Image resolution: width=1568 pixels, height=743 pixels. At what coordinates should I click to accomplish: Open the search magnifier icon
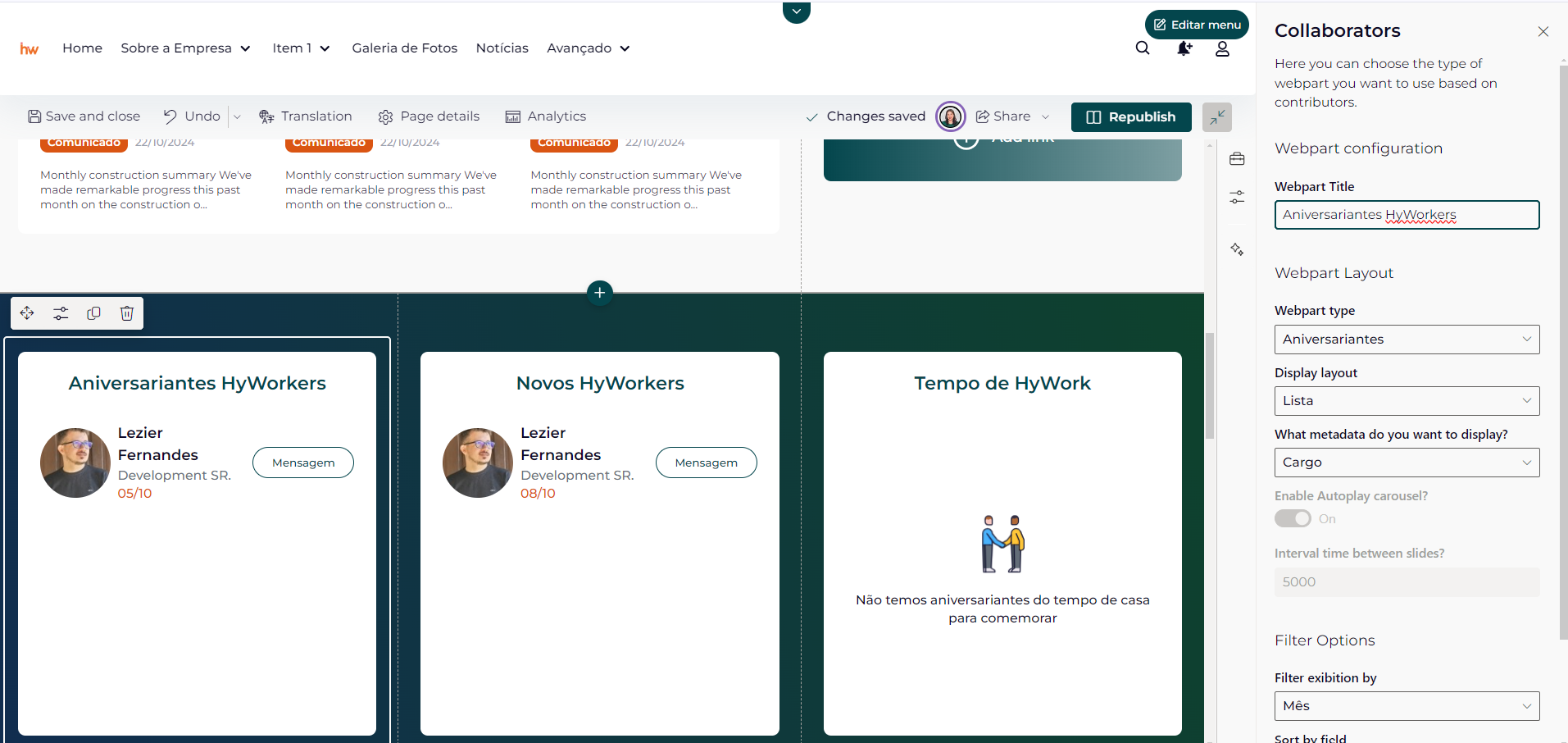pyautogui.click(x=1143, y=48)
